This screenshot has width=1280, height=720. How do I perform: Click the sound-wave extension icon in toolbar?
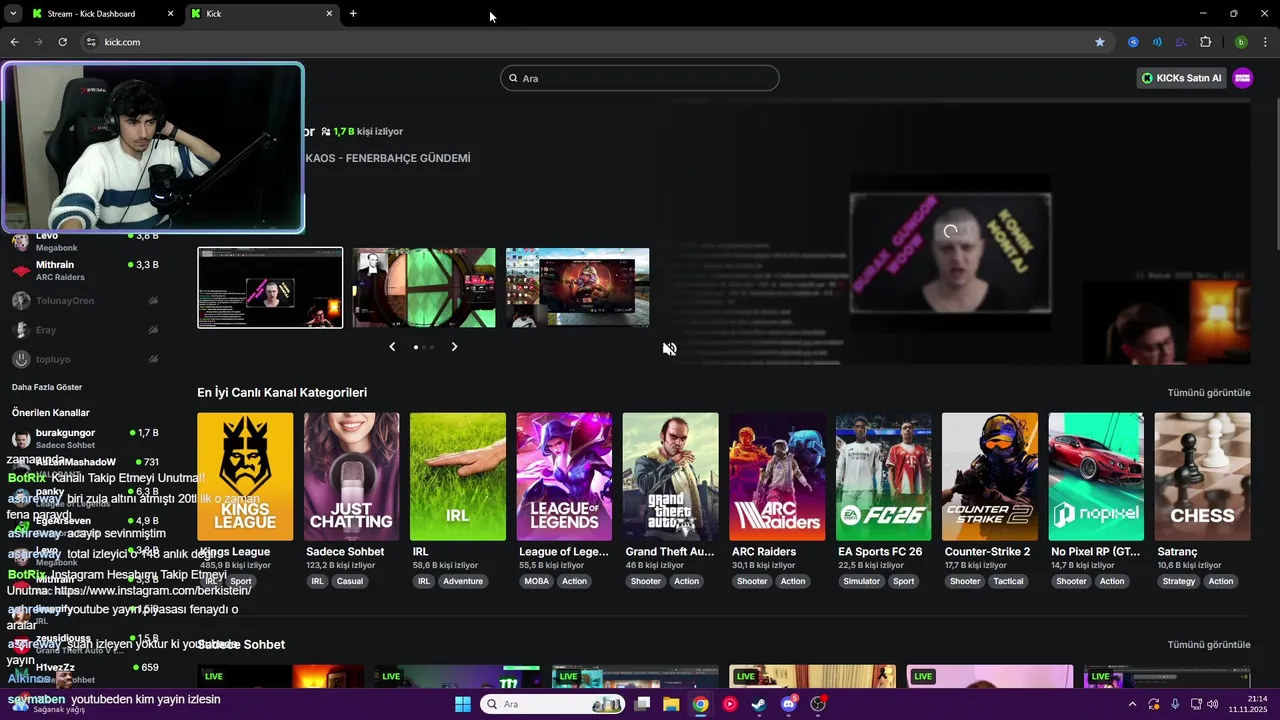(1157, 42)
